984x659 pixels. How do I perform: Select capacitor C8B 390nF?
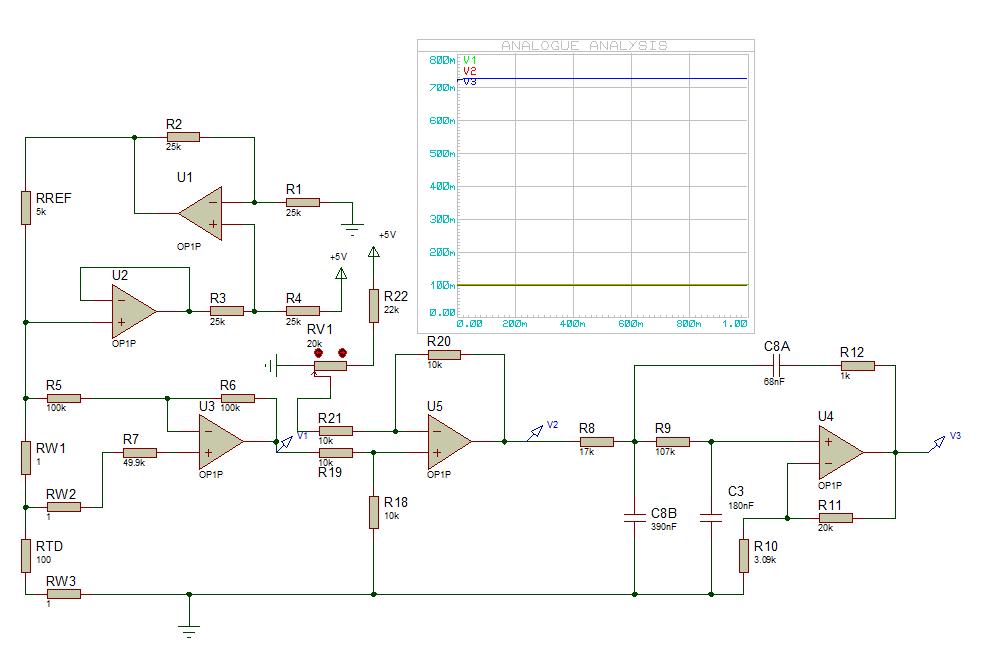634,518
